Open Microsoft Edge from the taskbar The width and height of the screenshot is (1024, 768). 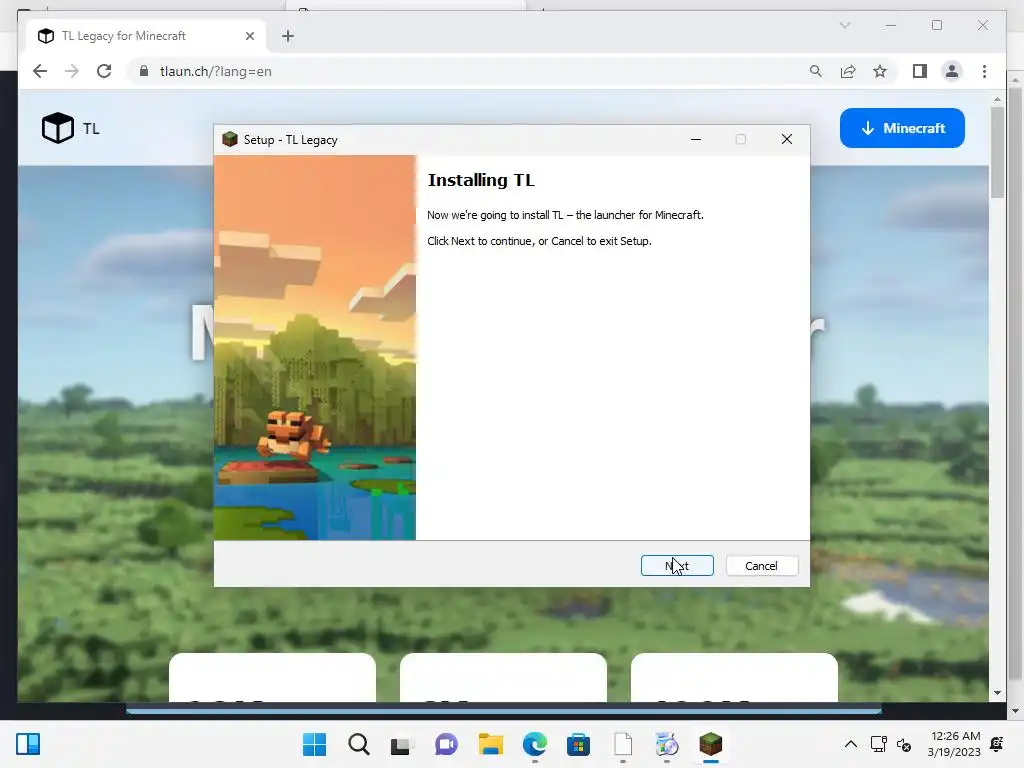pos(535,744)
